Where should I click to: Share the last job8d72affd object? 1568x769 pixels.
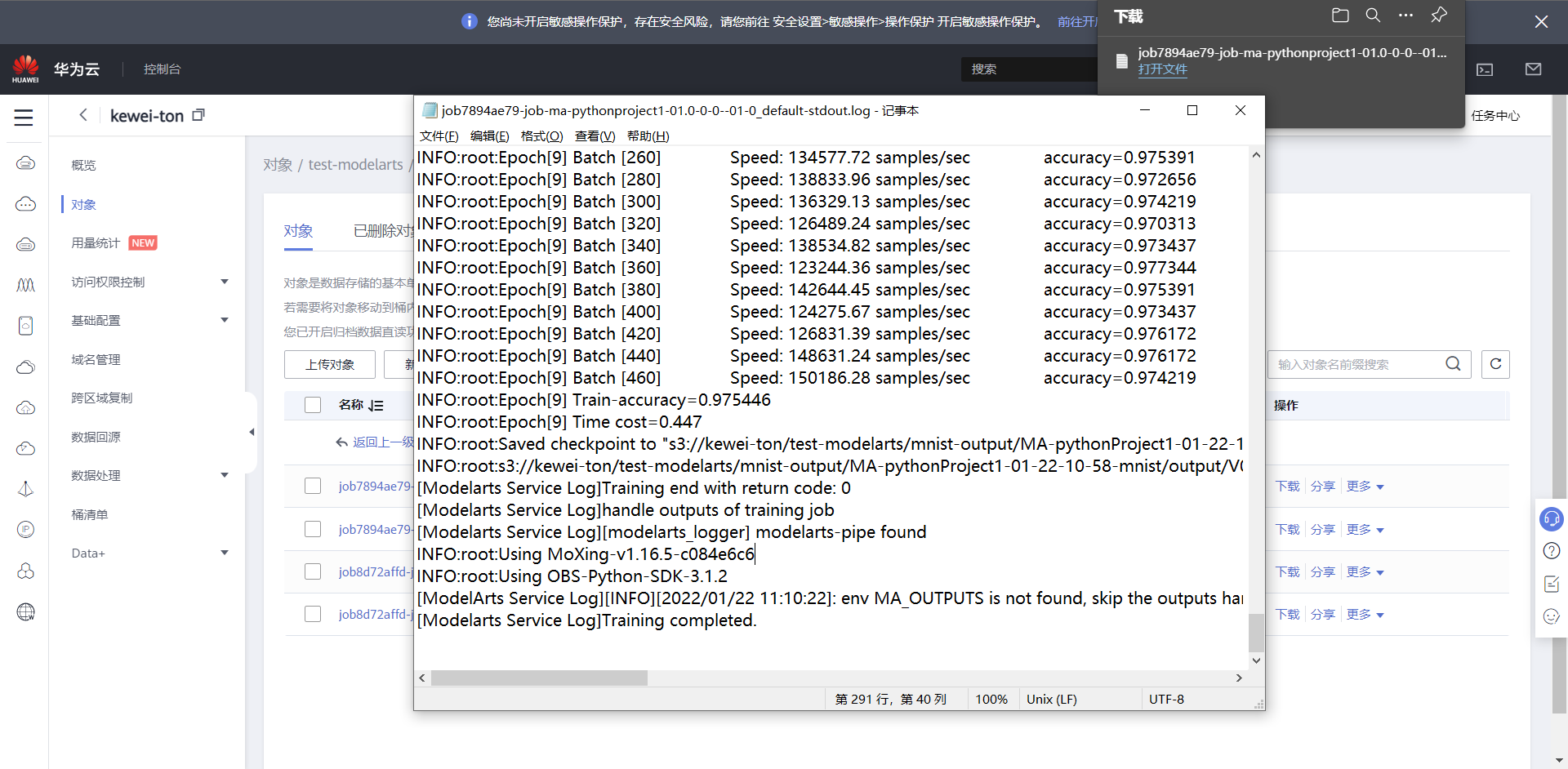1322,614
